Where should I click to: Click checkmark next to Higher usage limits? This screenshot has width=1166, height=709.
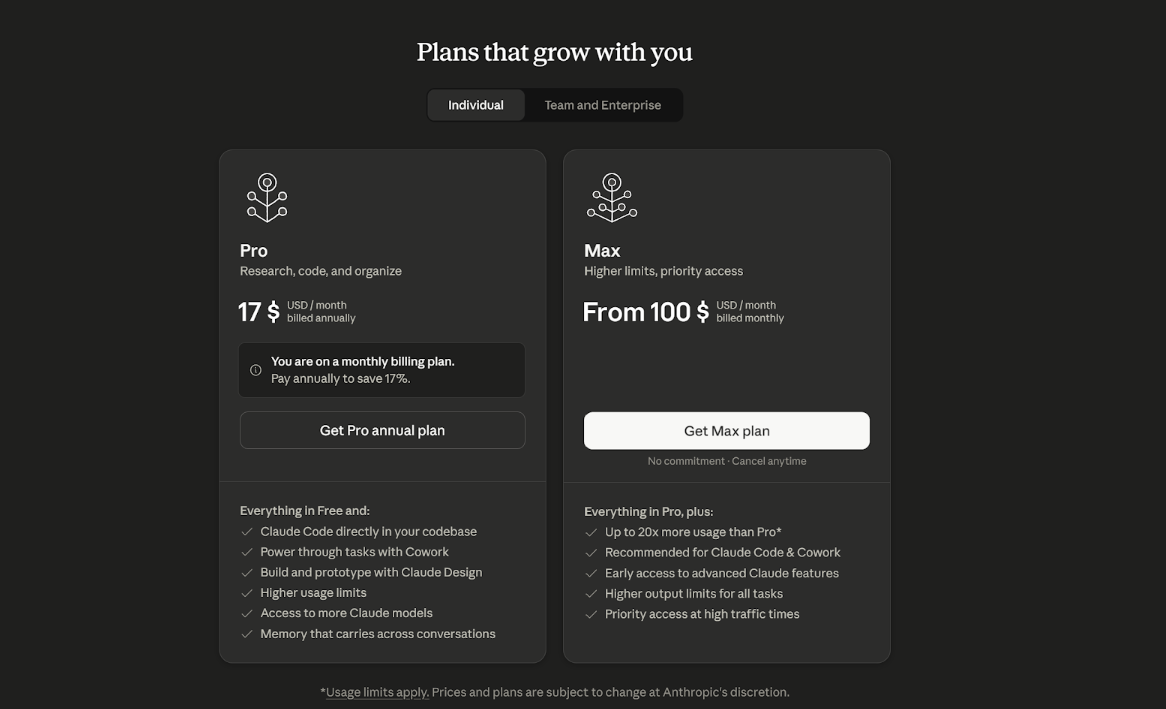pos(247,593)
